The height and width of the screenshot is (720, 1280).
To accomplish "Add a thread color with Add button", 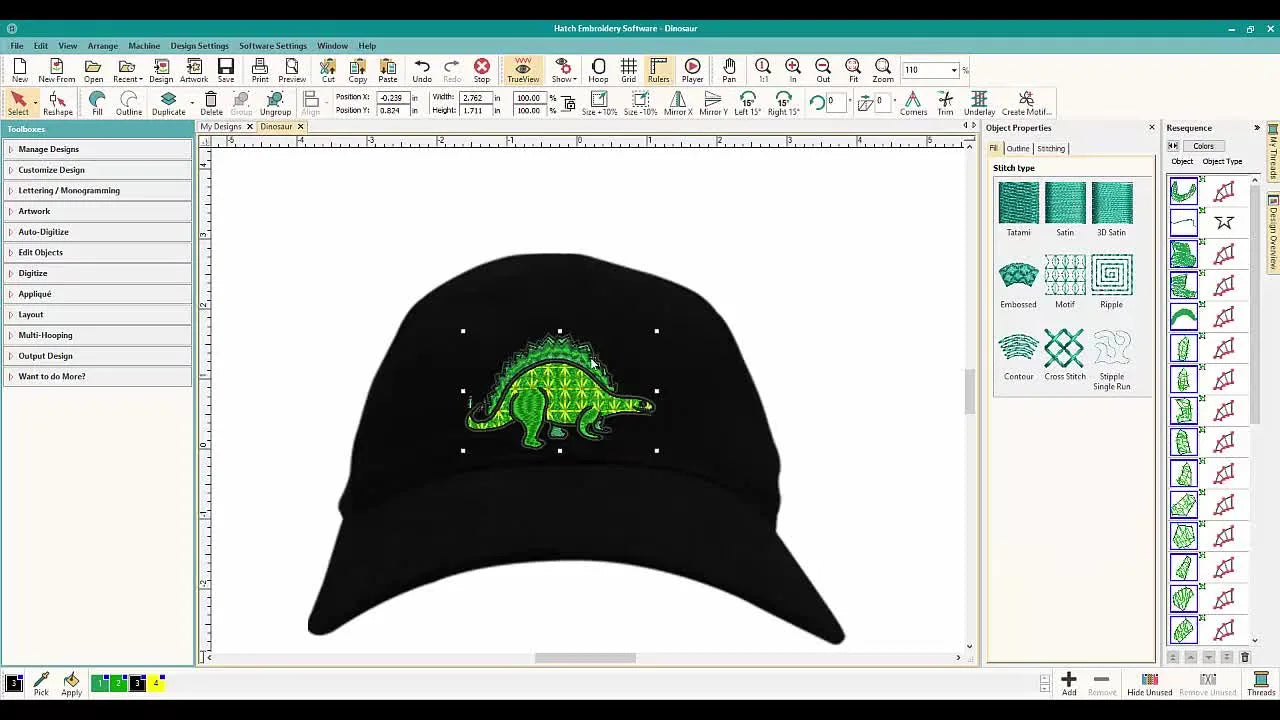I will pos(1069,684).
